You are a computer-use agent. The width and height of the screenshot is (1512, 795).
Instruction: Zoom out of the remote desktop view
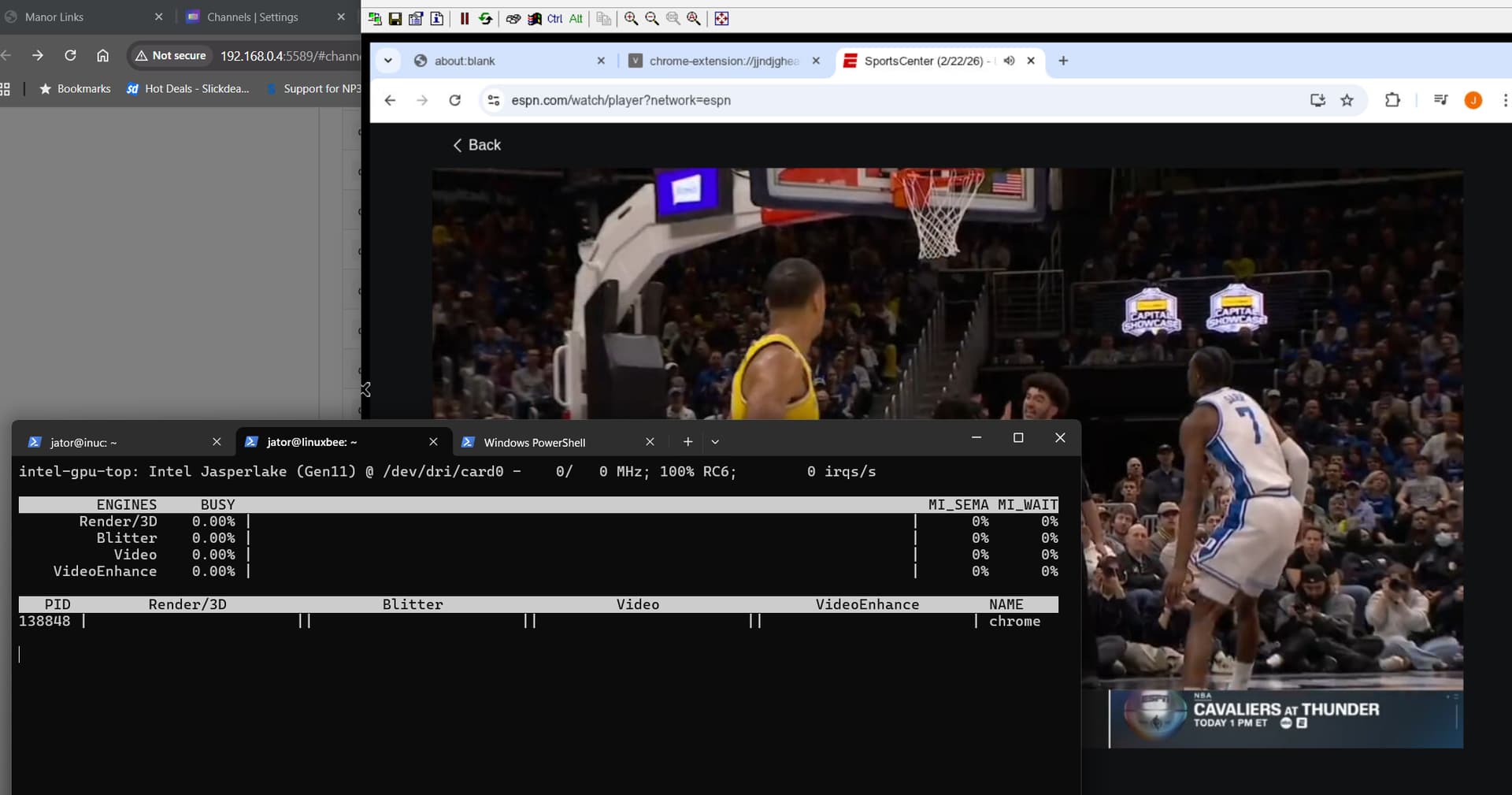coord(652,18)
